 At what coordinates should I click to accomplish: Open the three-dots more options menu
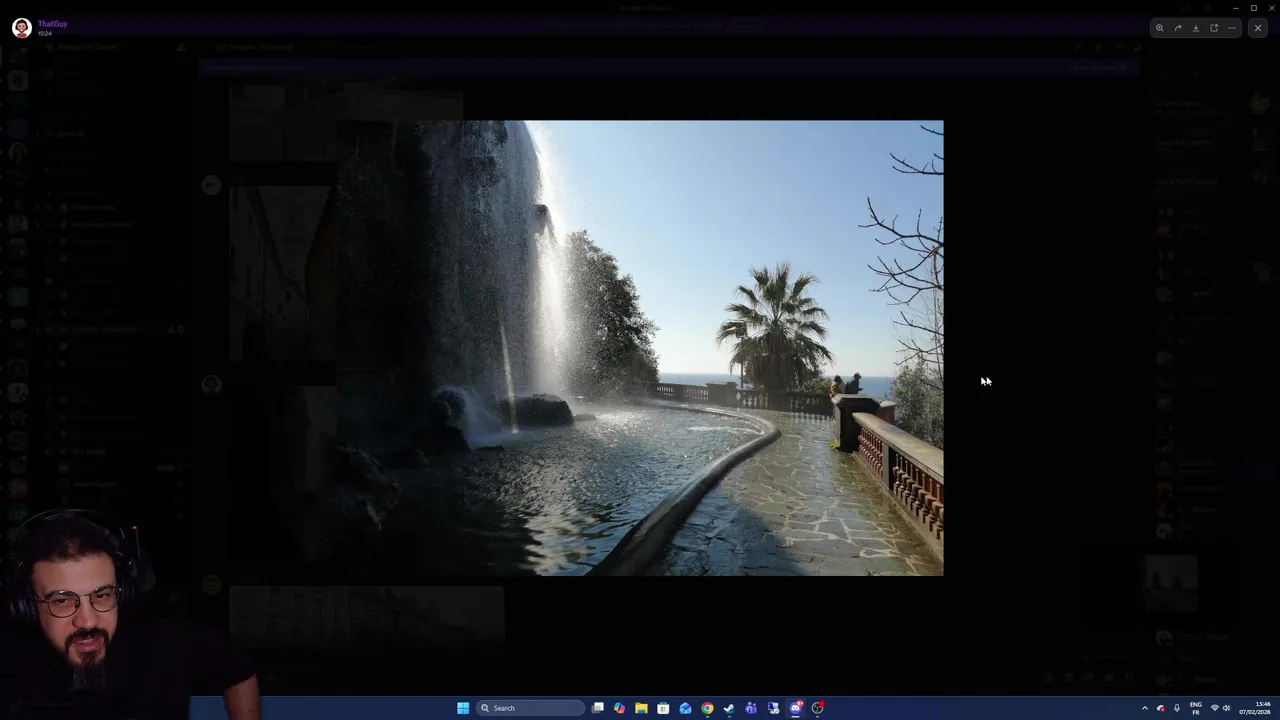click(1232, 28)
